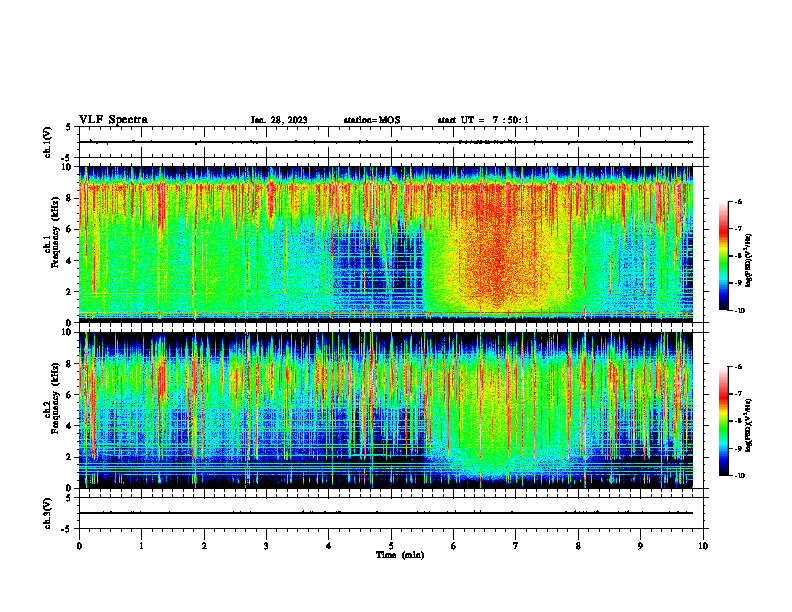The image size is (792, 612).
Task: Select the "start UT = 7:50:1" text
Action: pyautogui.click(x=483, y=120)
